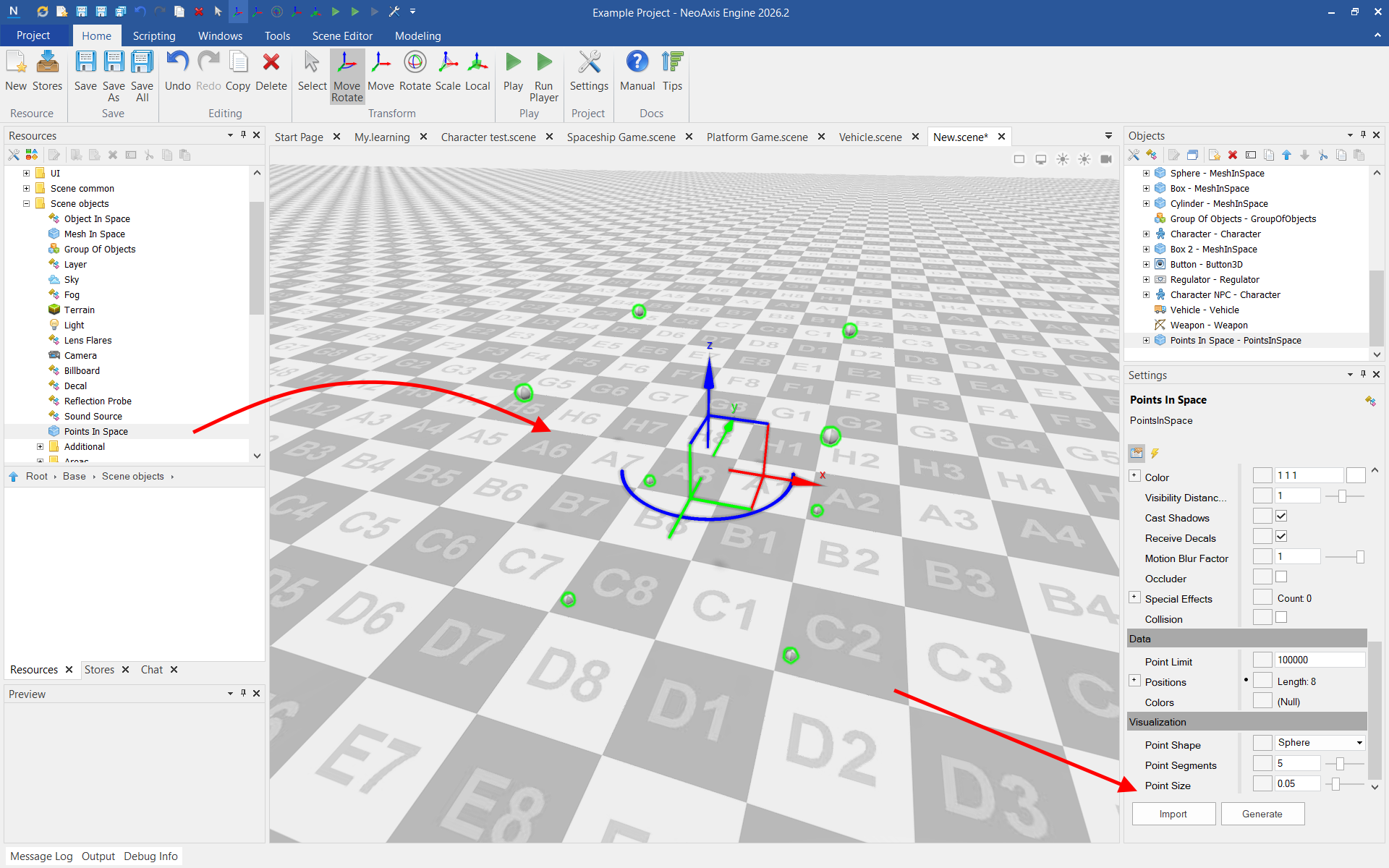
Task: Switch to the Move Rotate transform tool
Action: pyautogui.click(x=347, y=76)
